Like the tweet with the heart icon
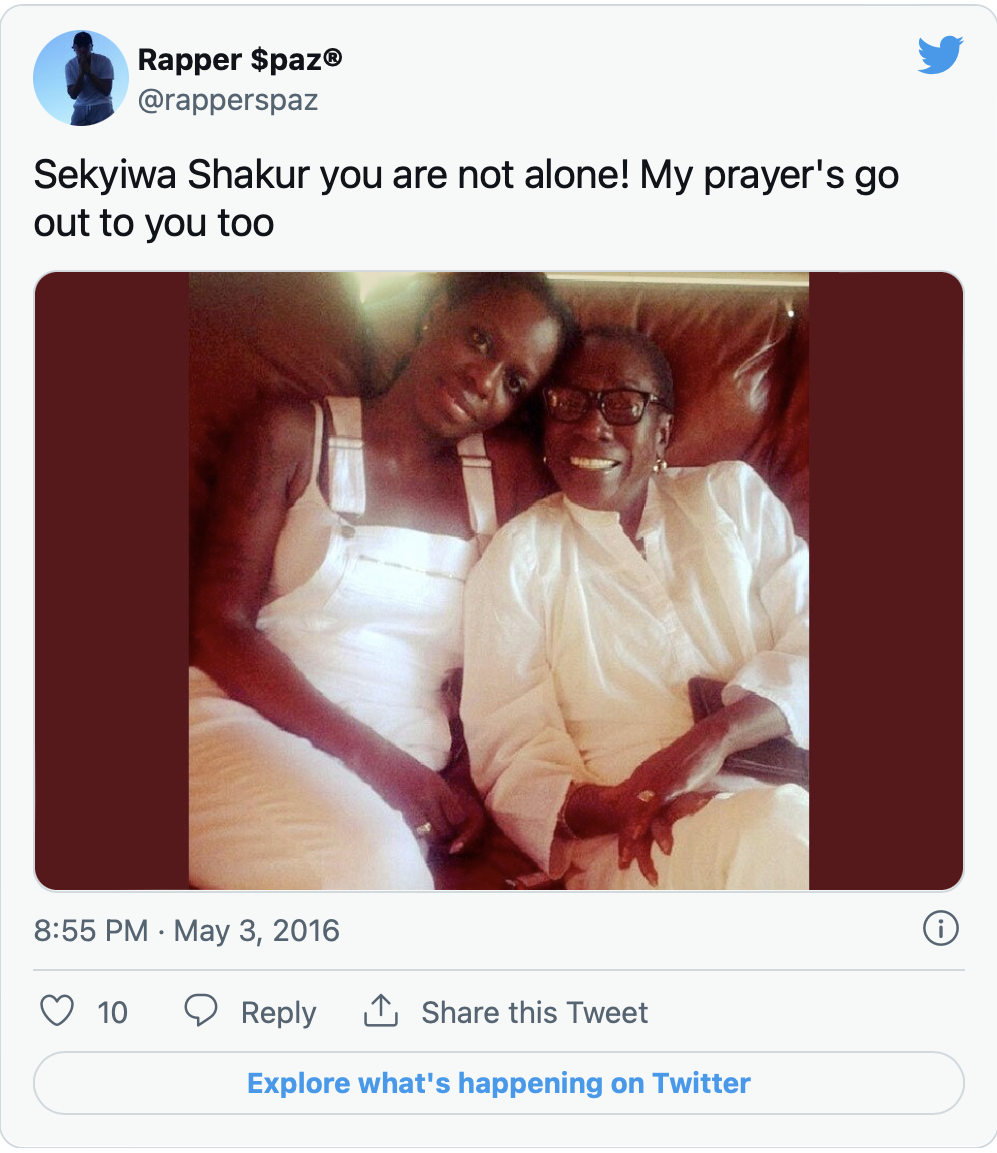The image size is (997, 1153). (x=57, y=1011)
